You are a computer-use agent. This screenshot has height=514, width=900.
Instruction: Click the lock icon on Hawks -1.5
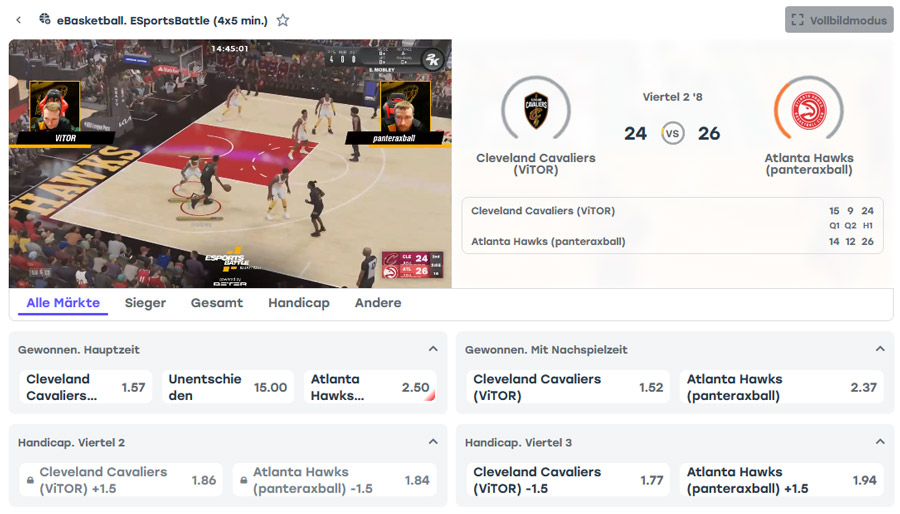click(x=243, y=480)
